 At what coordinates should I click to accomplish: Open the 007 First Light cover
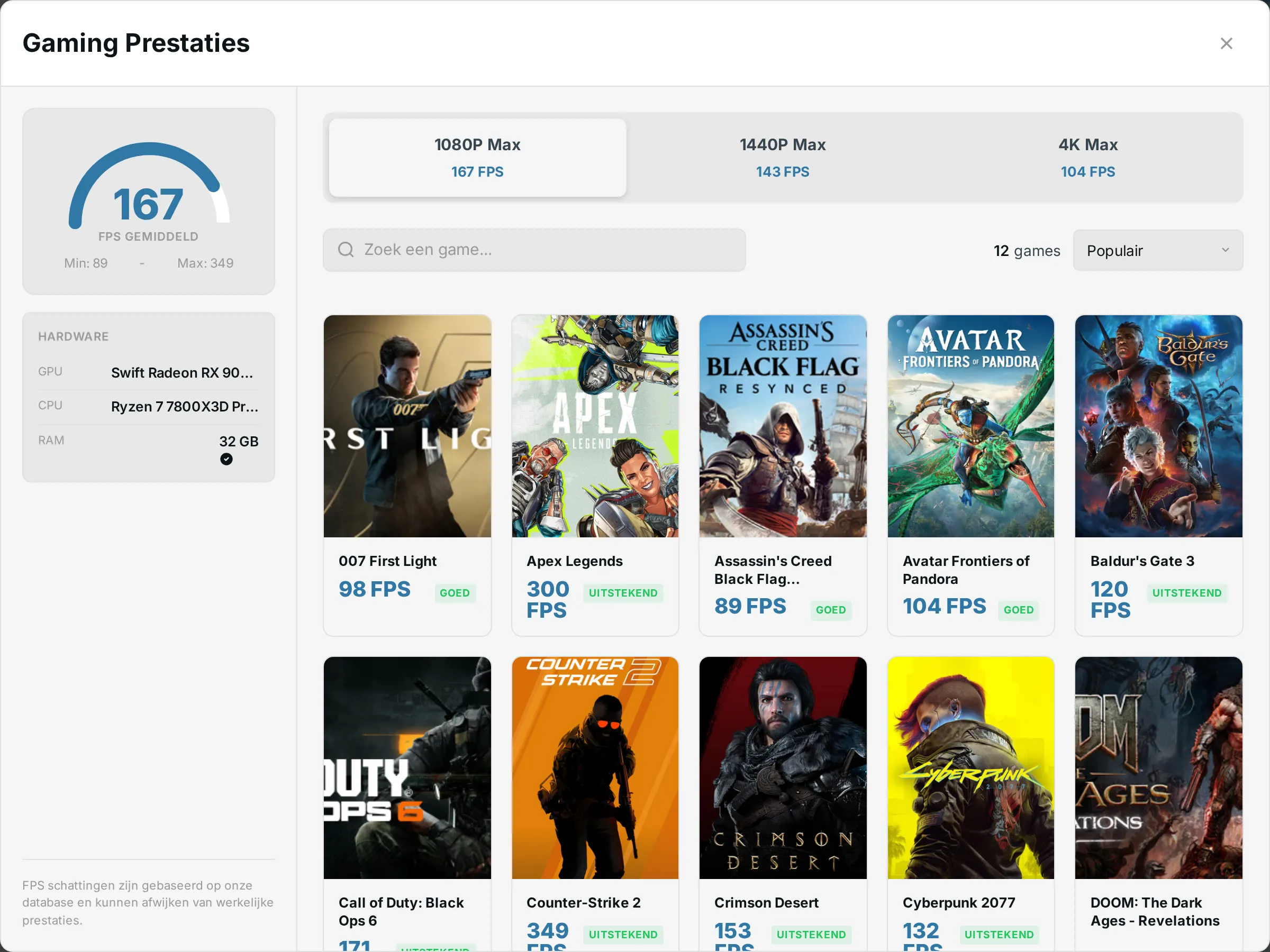407,426
